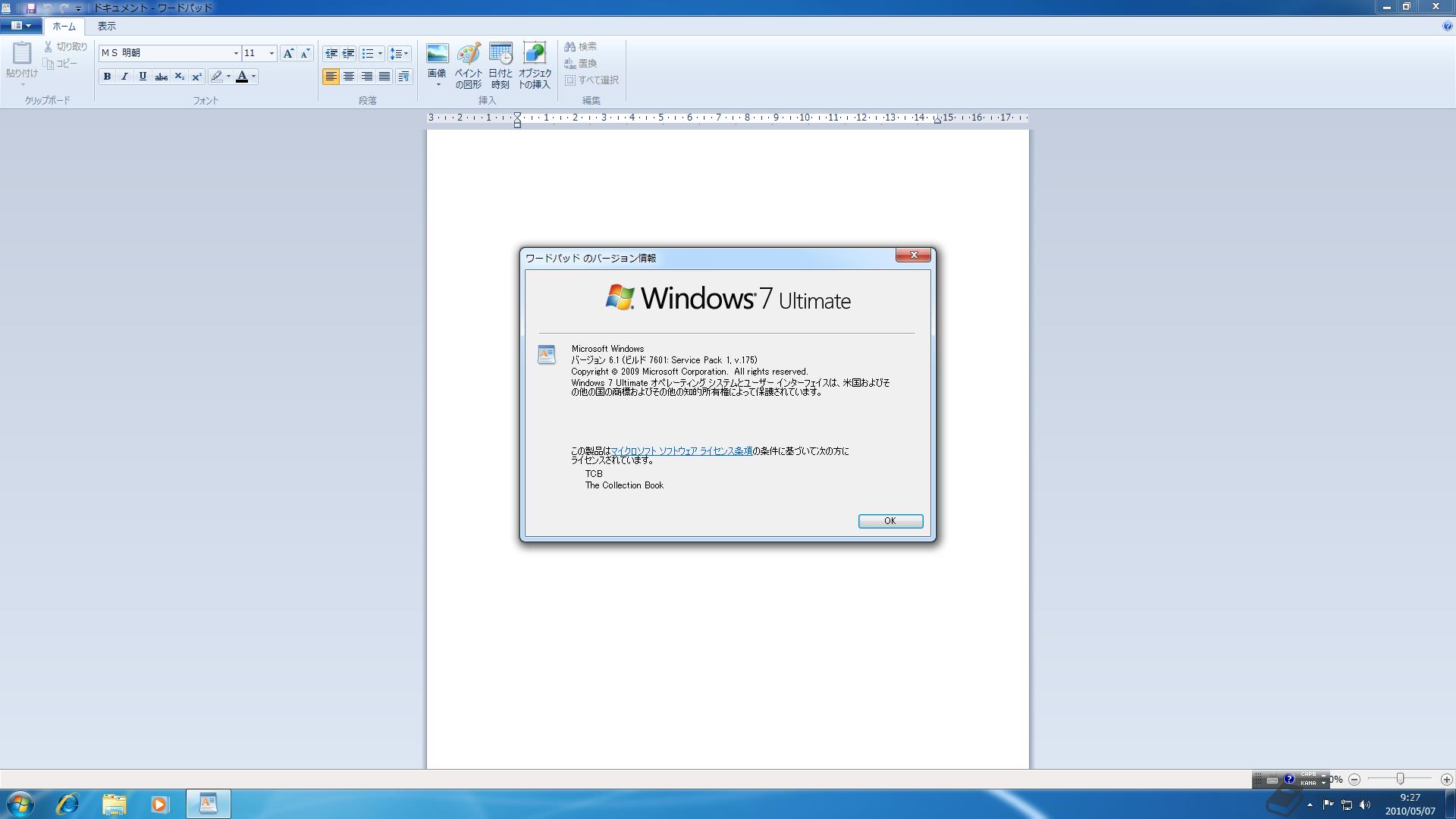Viewport: 1456px width, 819px height.
Task: Click the Grow font icon
Action: coord(288,53)
